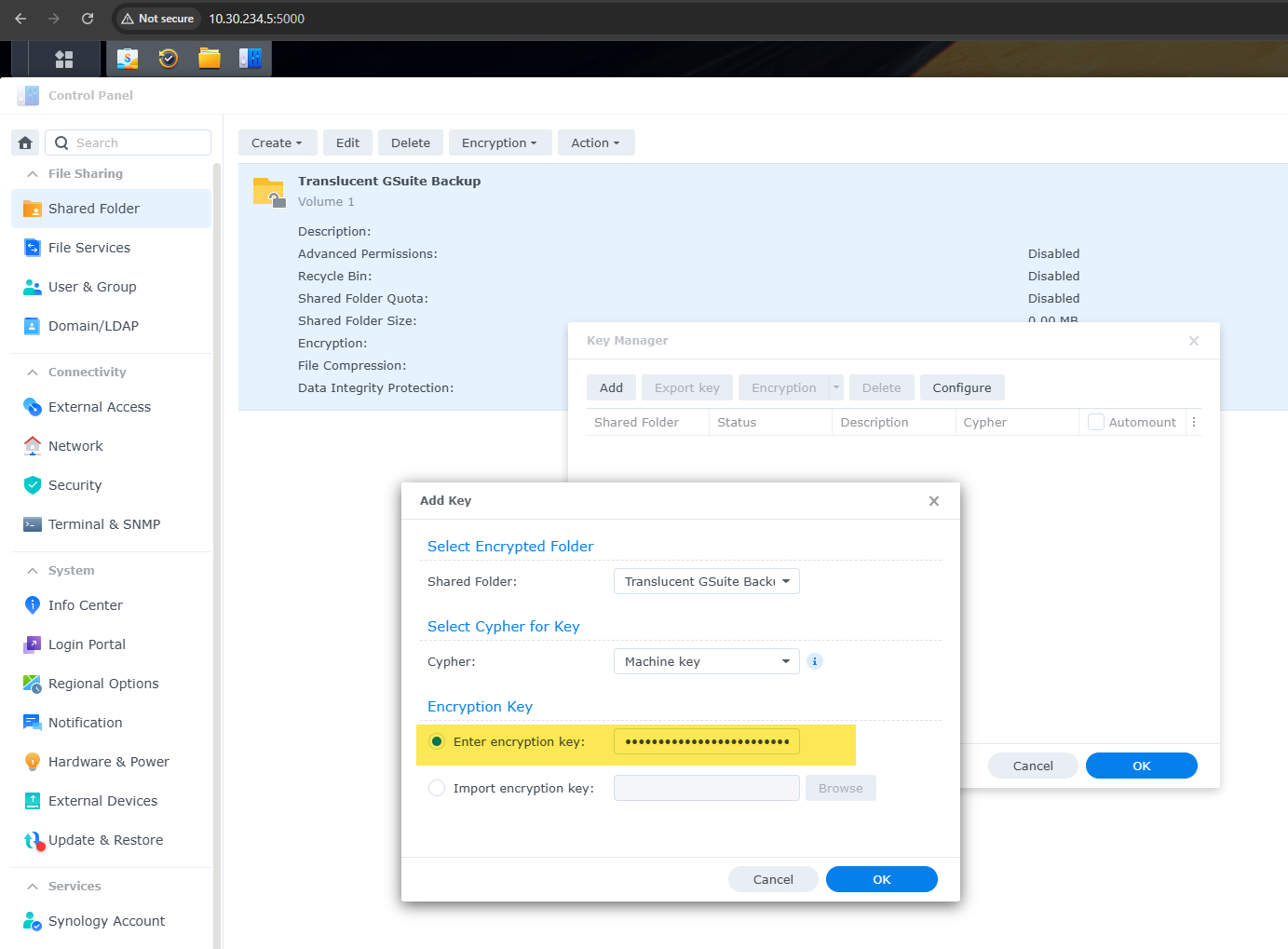Open File Station folder taskbar icon
The height and width of the screenshot is (949, 1288).
coord(210,59)
